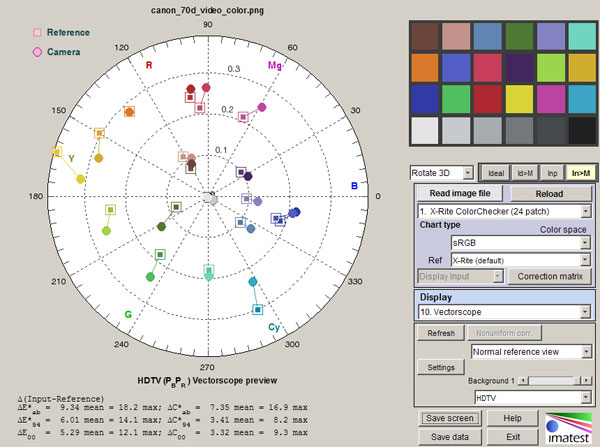The height and width of the screenshot is (447, 600).
Task: Click the Nonuniform corr. button
Action: click(x=504, y=333)
